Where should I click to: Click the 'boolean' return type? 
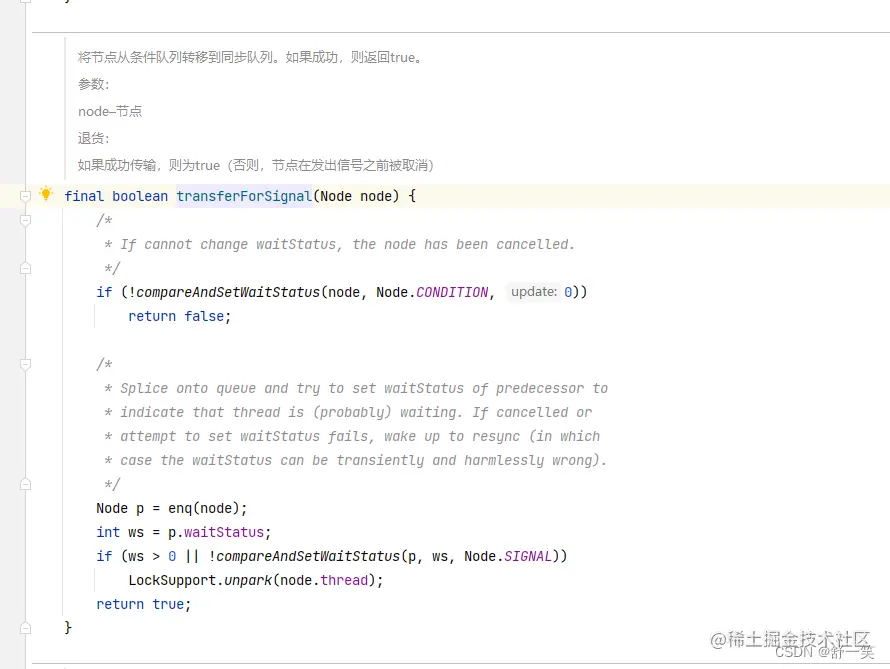pyautogui.click(x=140, y=196)
